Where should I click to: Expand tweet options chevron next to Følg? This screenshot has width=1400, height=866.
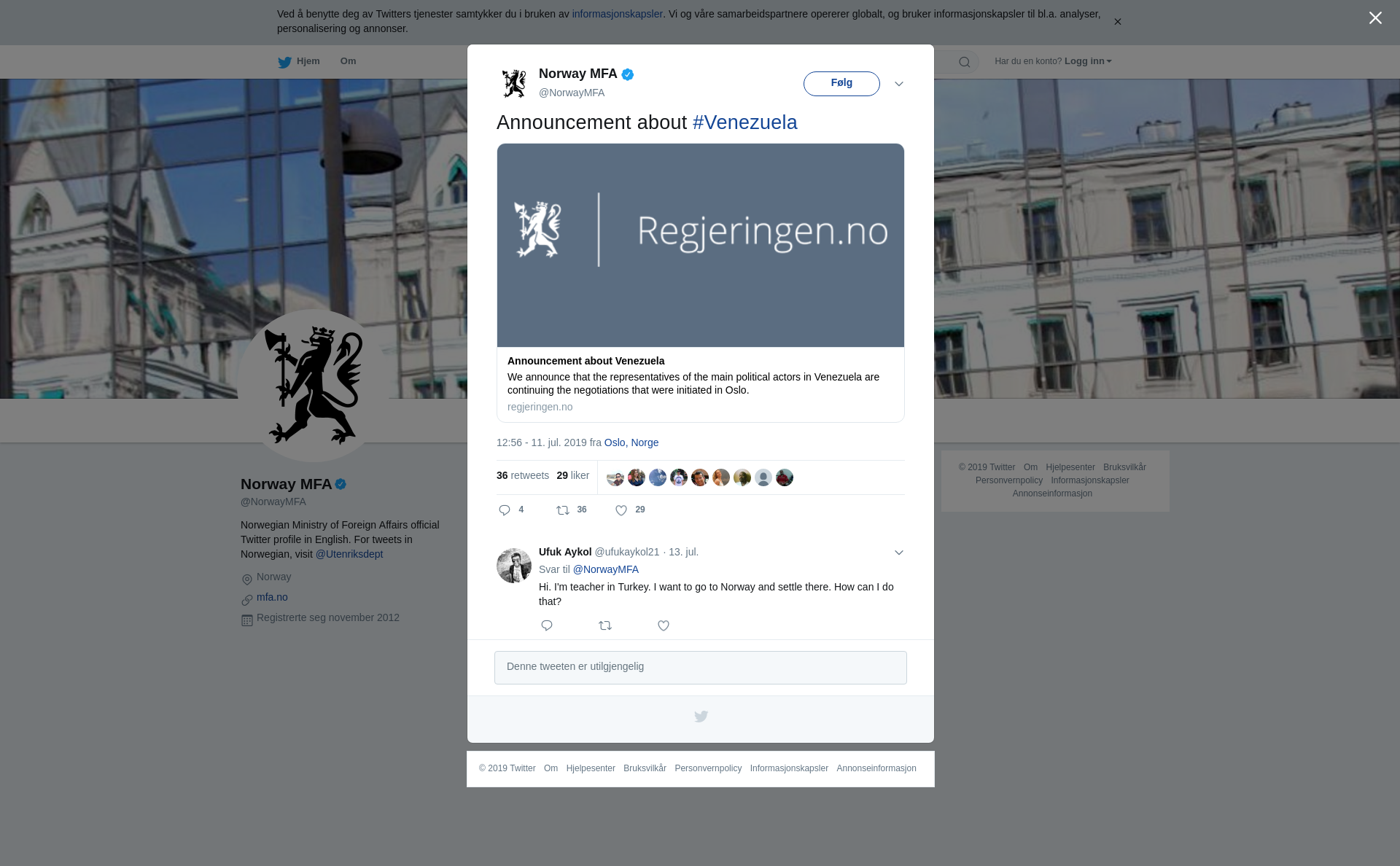[899, 84]
